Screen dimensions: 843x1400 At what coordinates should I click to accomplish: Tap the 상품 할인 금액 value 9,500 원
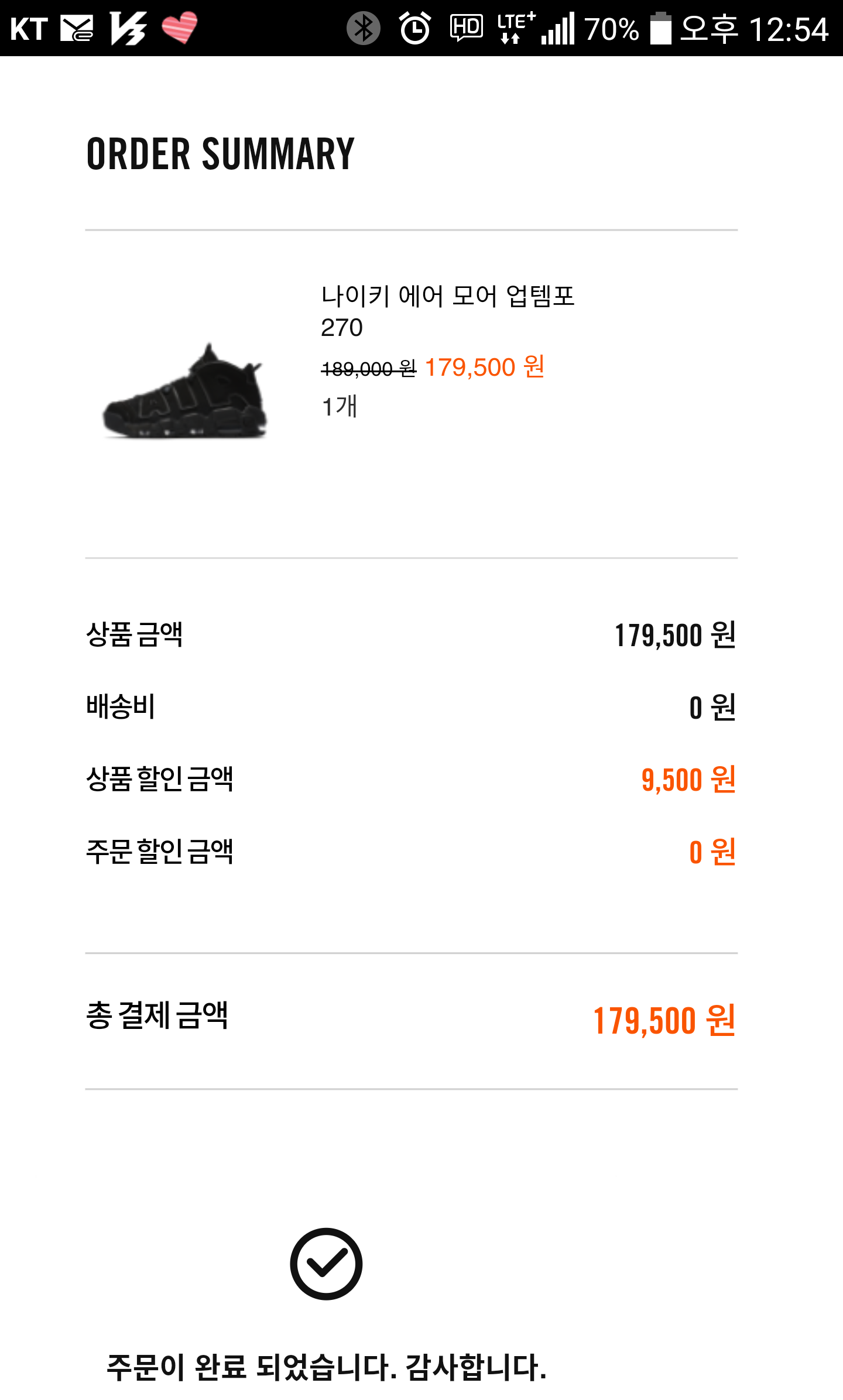click(x=688, y=779)
